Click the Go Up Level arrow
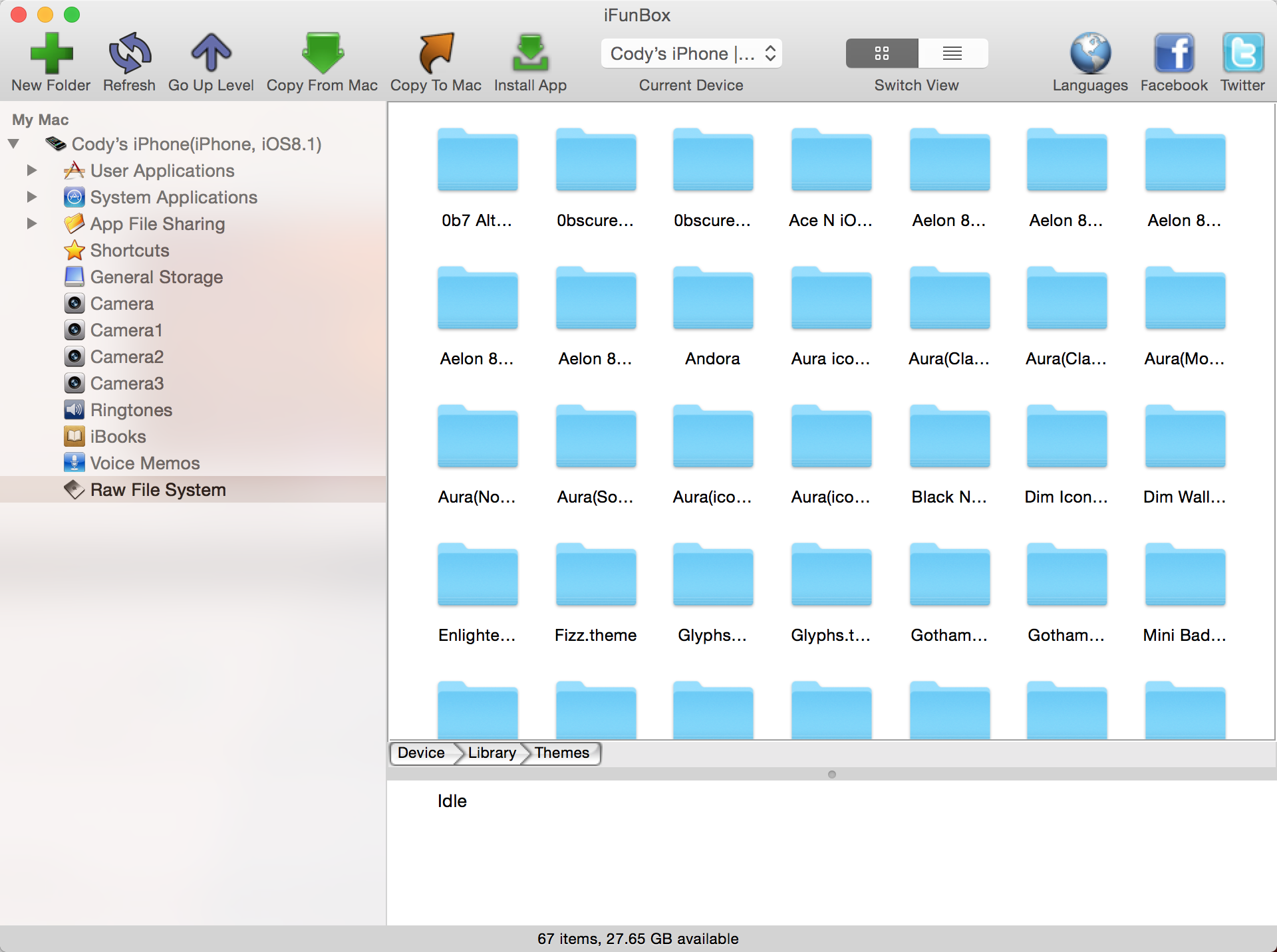 (211, 53)
